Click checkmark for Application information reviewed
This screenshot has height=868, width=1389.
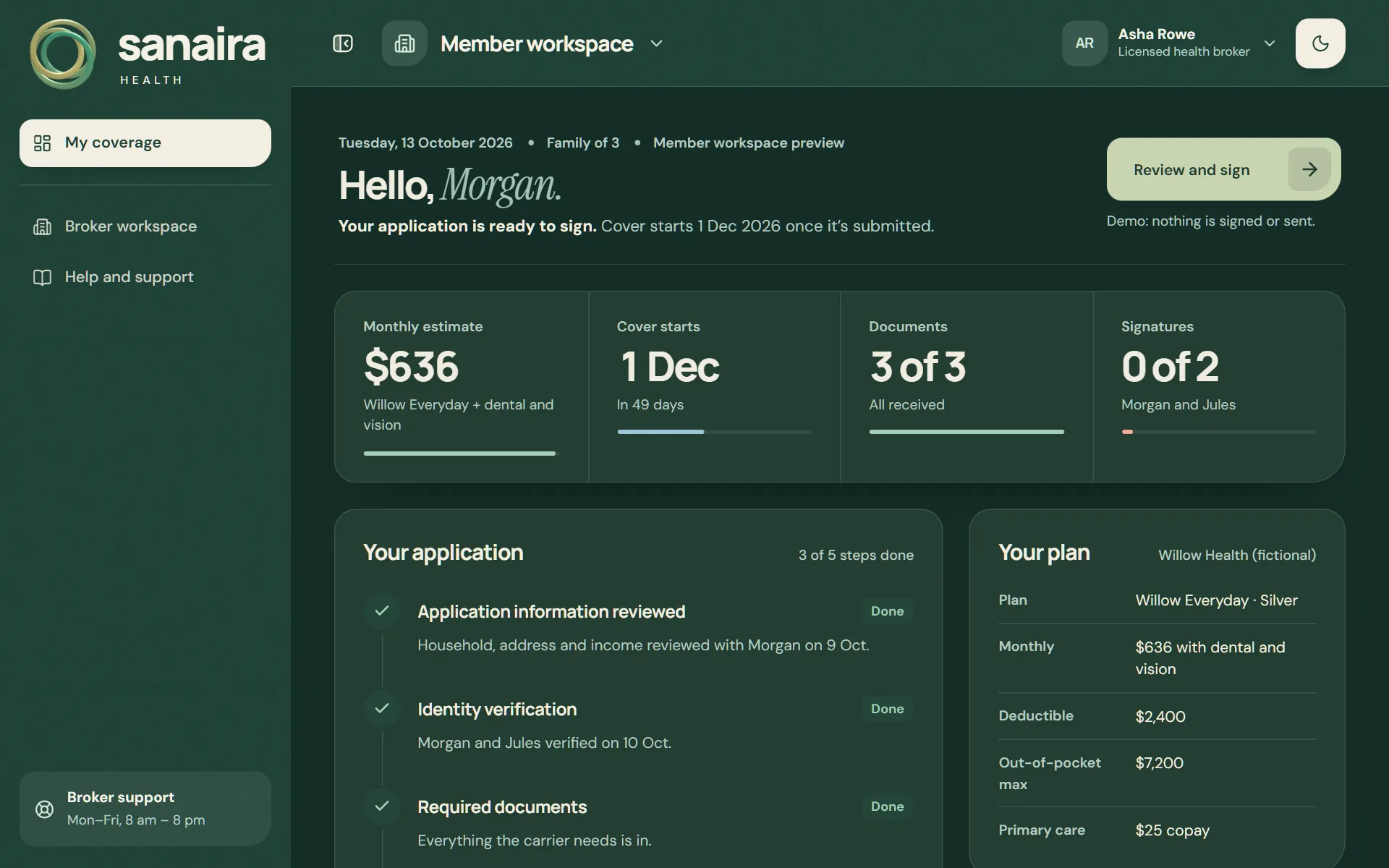pos(382,611)
